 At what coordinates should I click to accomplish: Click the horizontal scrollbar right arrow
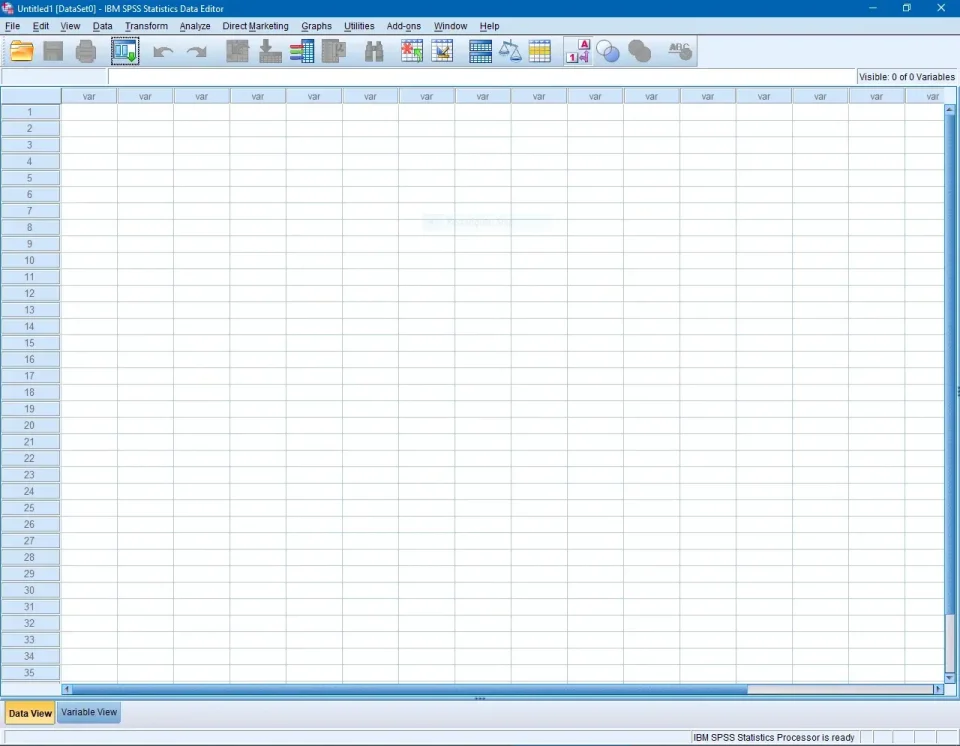pos(938,689)
